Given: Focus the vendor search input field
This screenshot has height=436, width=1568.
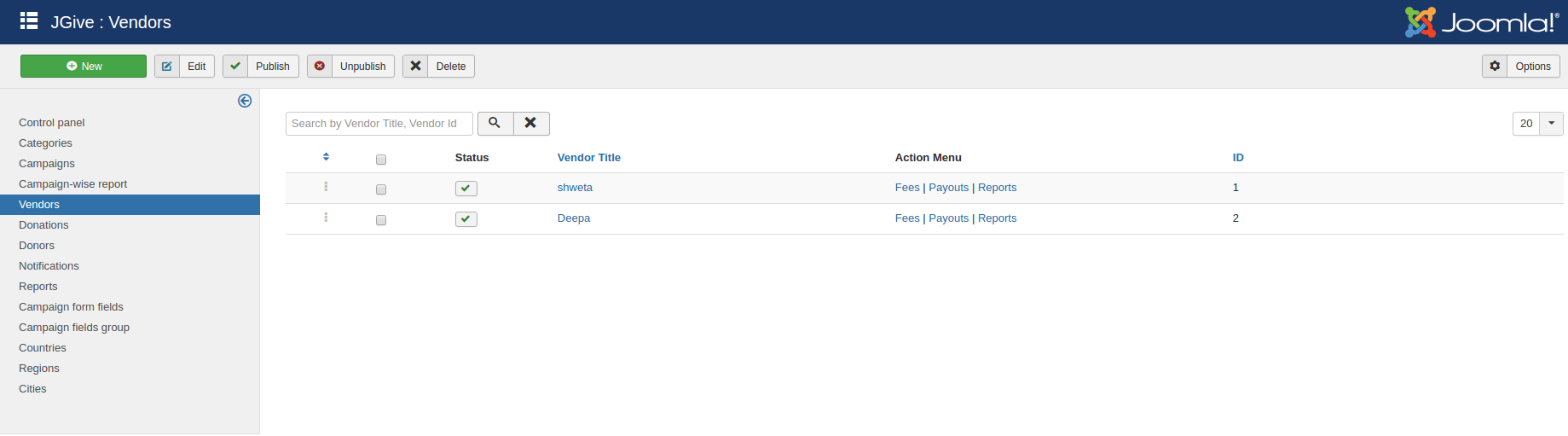Looking at the screenshot, I should click(379, 123).
